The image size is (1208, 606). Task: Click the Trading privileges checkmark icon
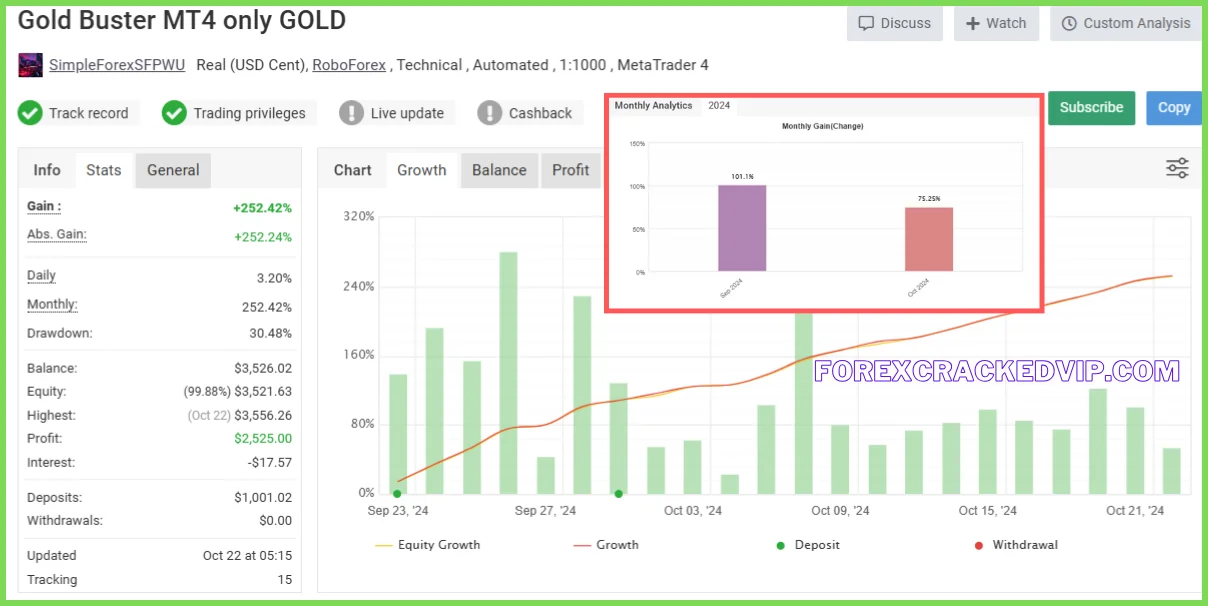175,113
